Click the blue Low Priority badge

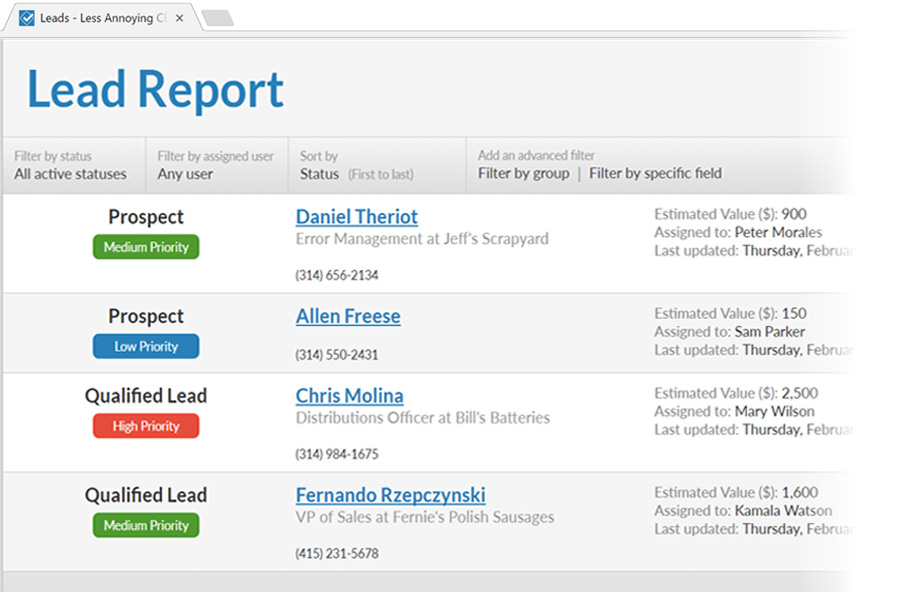point(146,347)
